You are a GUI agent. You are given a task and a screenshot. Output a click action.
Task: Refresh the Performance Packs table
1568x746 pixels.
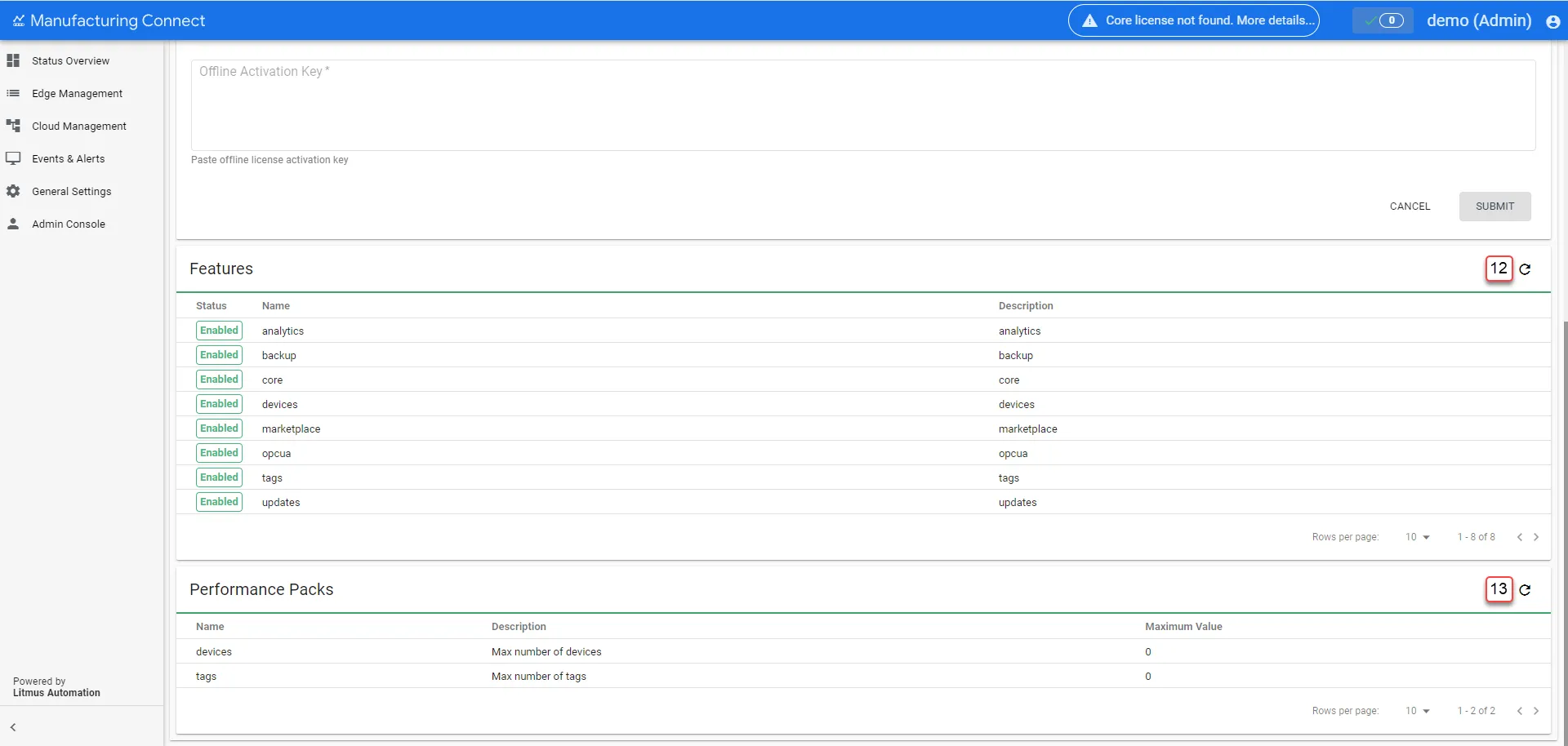[1525, 589]
